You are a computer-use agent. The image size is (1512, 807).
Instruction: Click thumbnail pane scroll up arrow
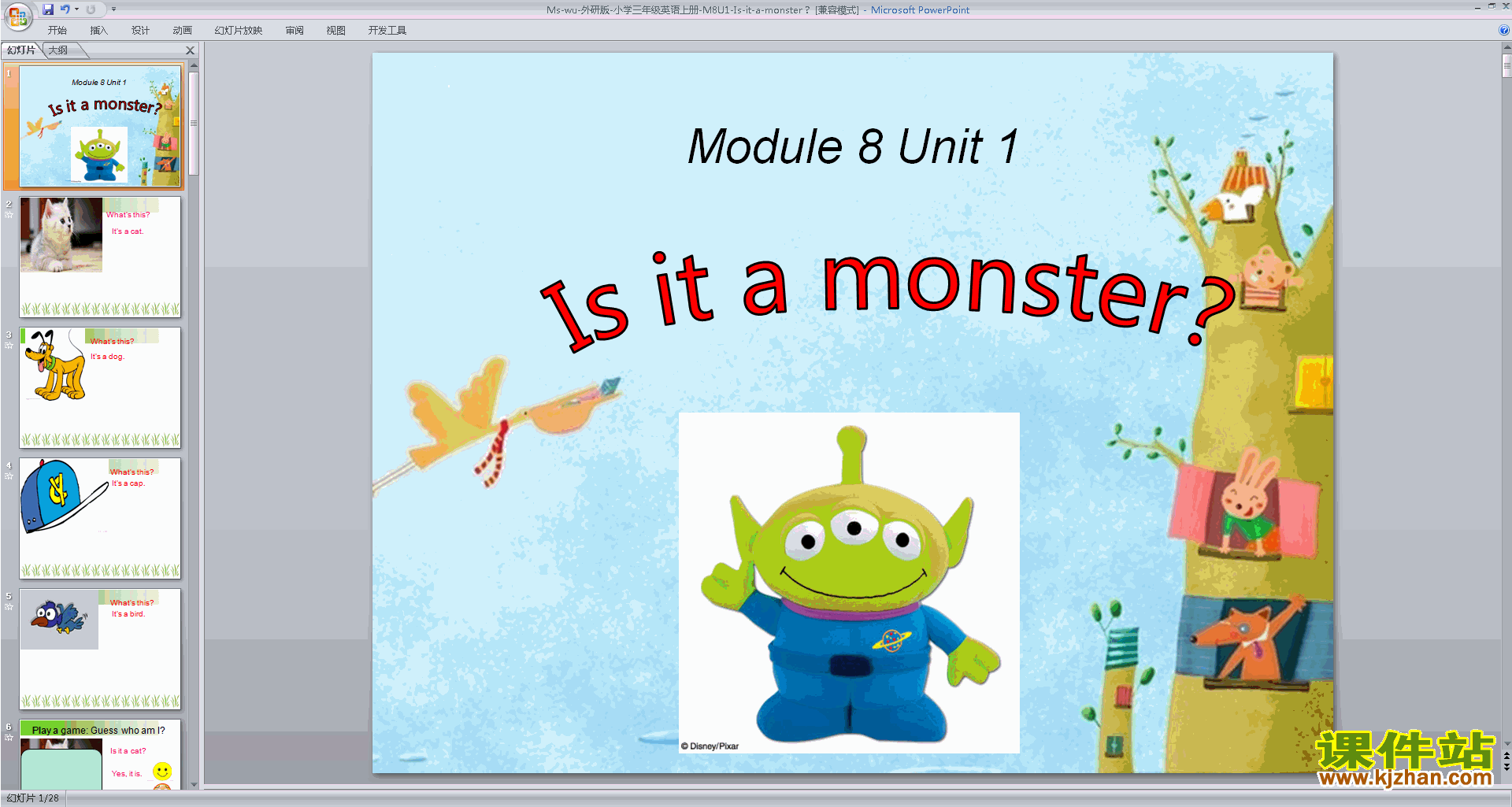click(x=194, y=65)
